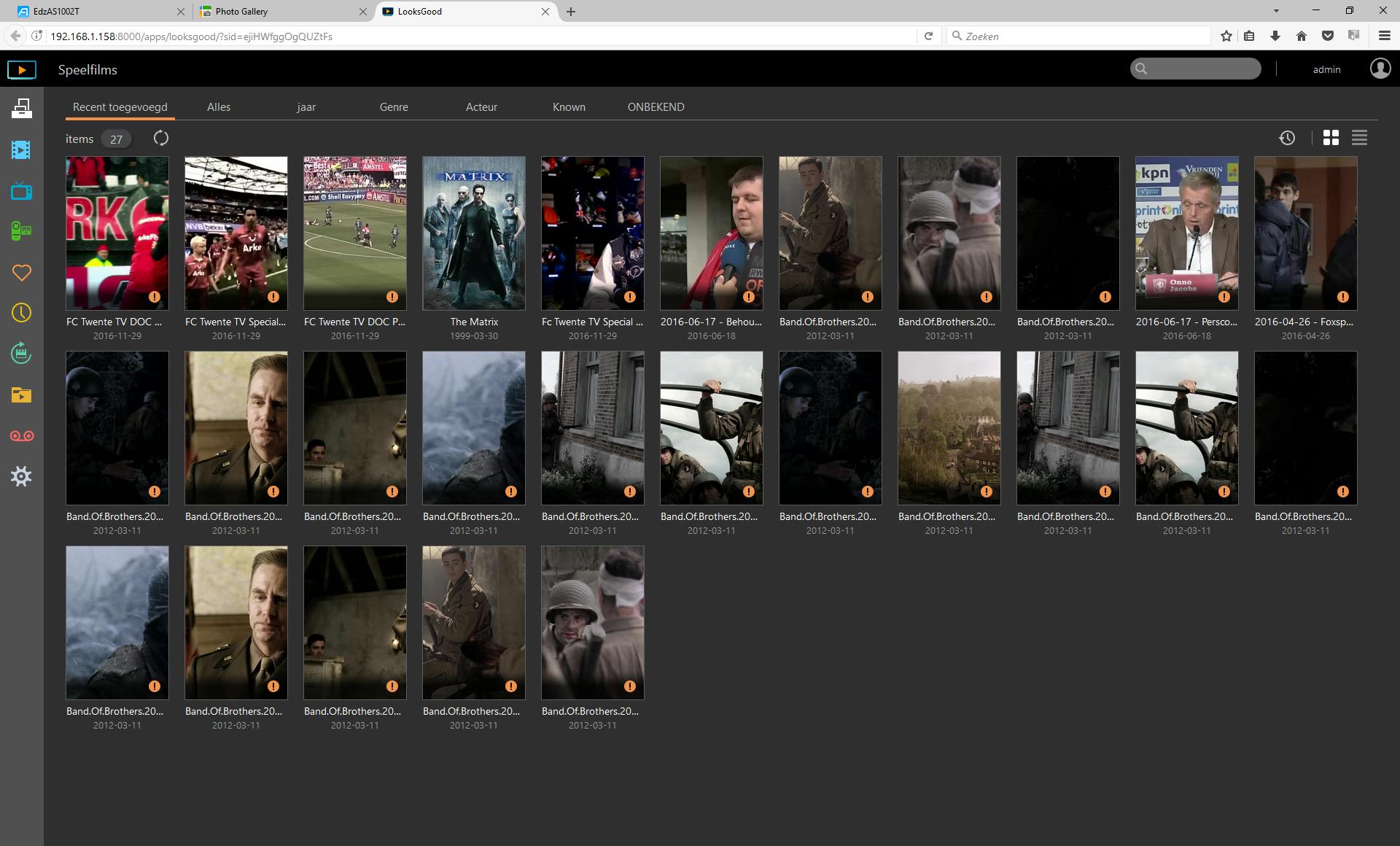Screen dimensions: 1400x846
Task: Switch to grid thumbnail view
Action: pos(1331,138)
